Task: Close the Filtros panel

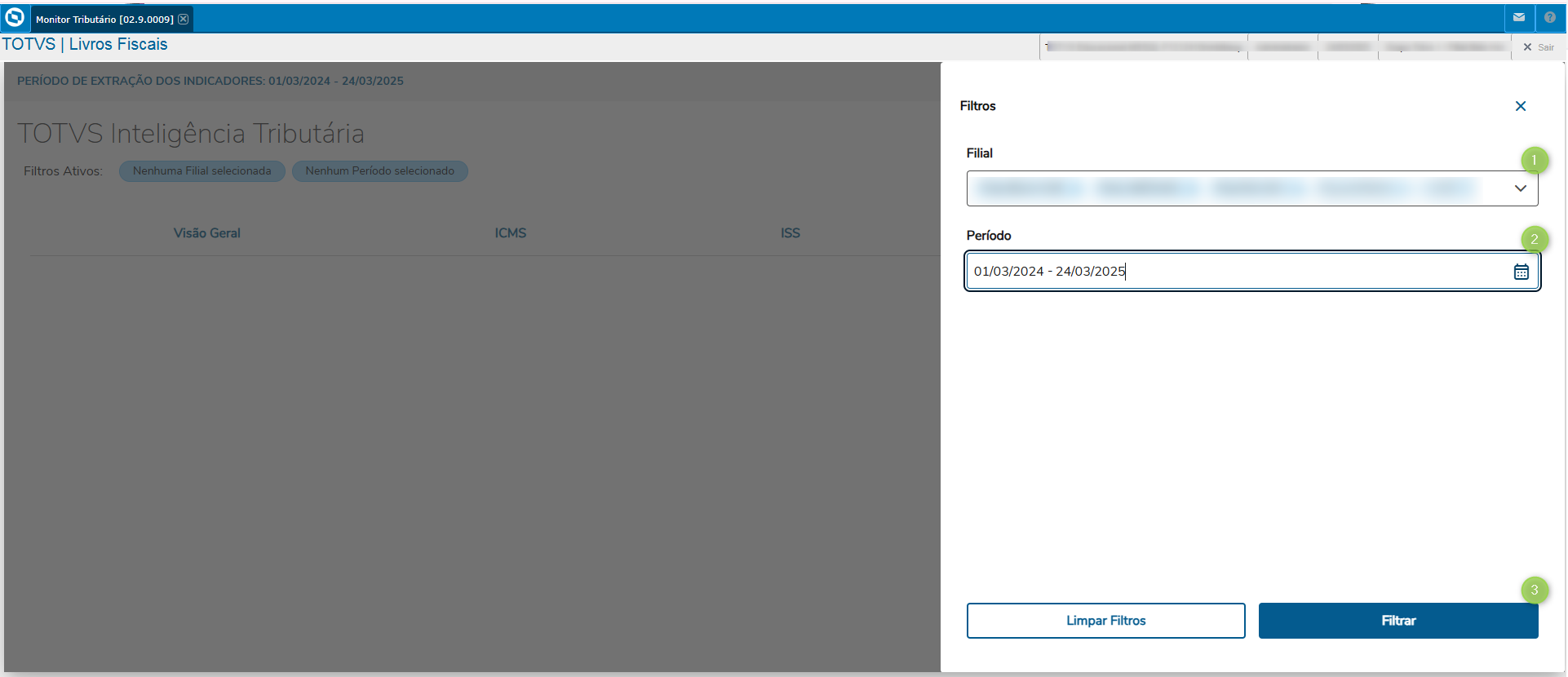Action: click(1521, 106)
